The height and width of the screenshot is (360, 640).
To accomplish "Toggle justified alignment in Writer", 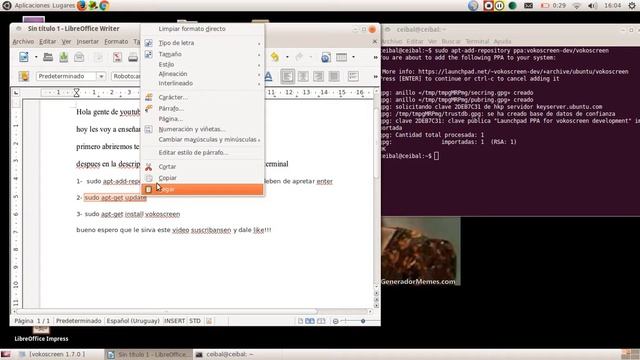I will click(334, 76).
